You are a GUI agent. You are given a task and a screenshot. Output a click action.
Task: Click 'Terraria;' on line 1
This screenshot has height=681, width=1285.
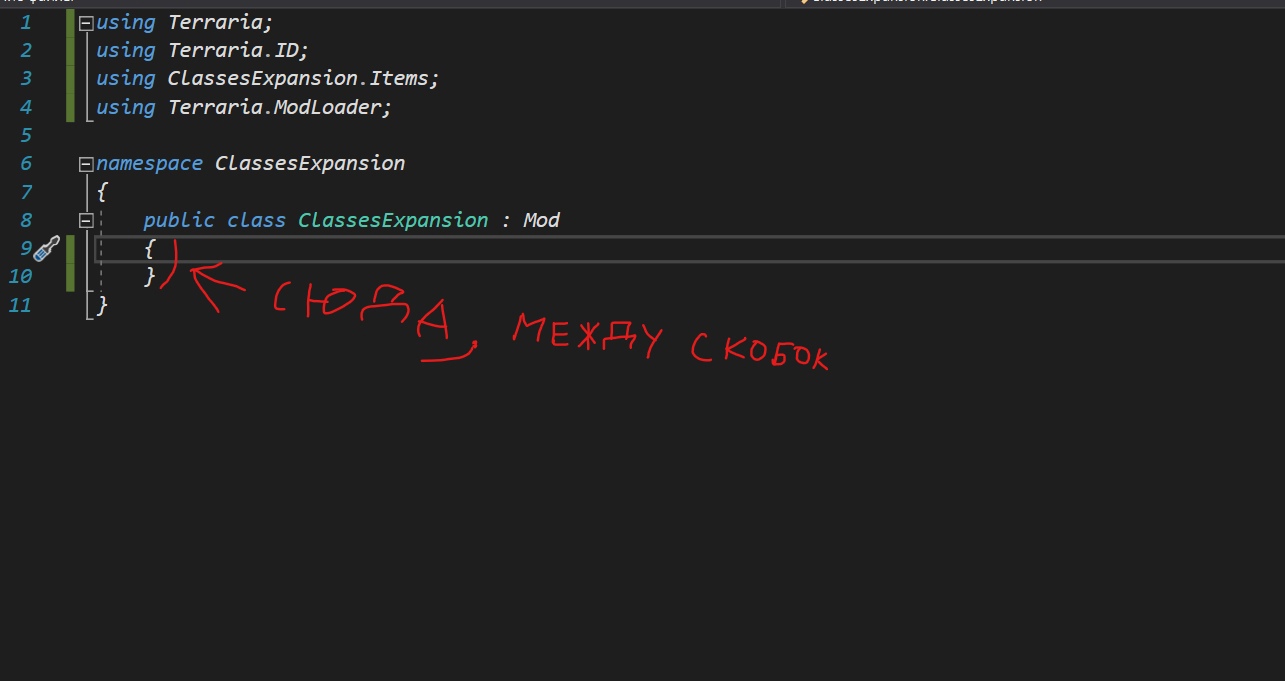[221, 22]
